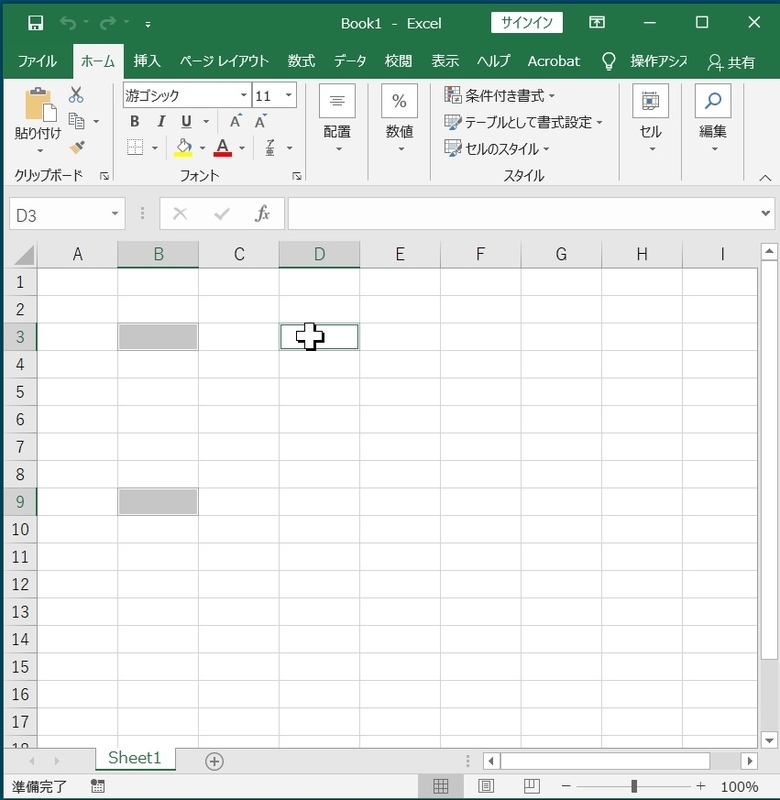Expand fill color palette arrow
The width and height of the screenshot is (780, 800).
point(203,148)
